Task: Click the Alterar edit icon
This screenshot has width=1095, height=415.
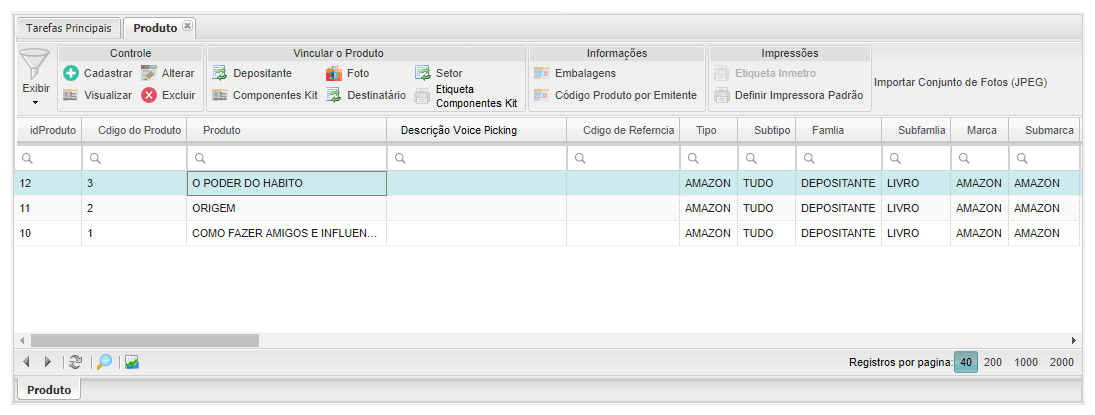Action: (x=149, y=73)
